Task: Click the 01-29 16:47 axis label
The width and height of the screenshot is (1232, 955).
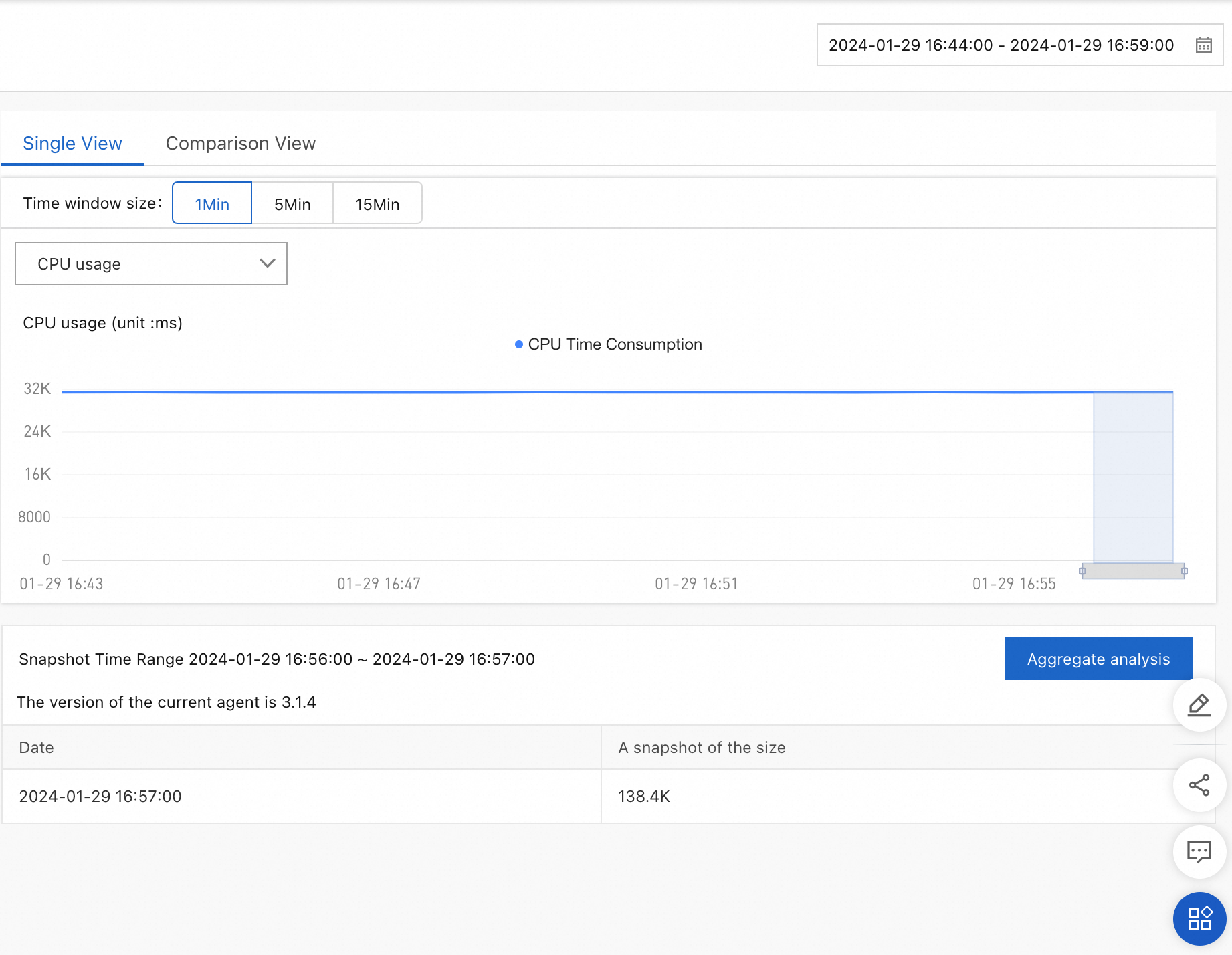Action: 379,584
